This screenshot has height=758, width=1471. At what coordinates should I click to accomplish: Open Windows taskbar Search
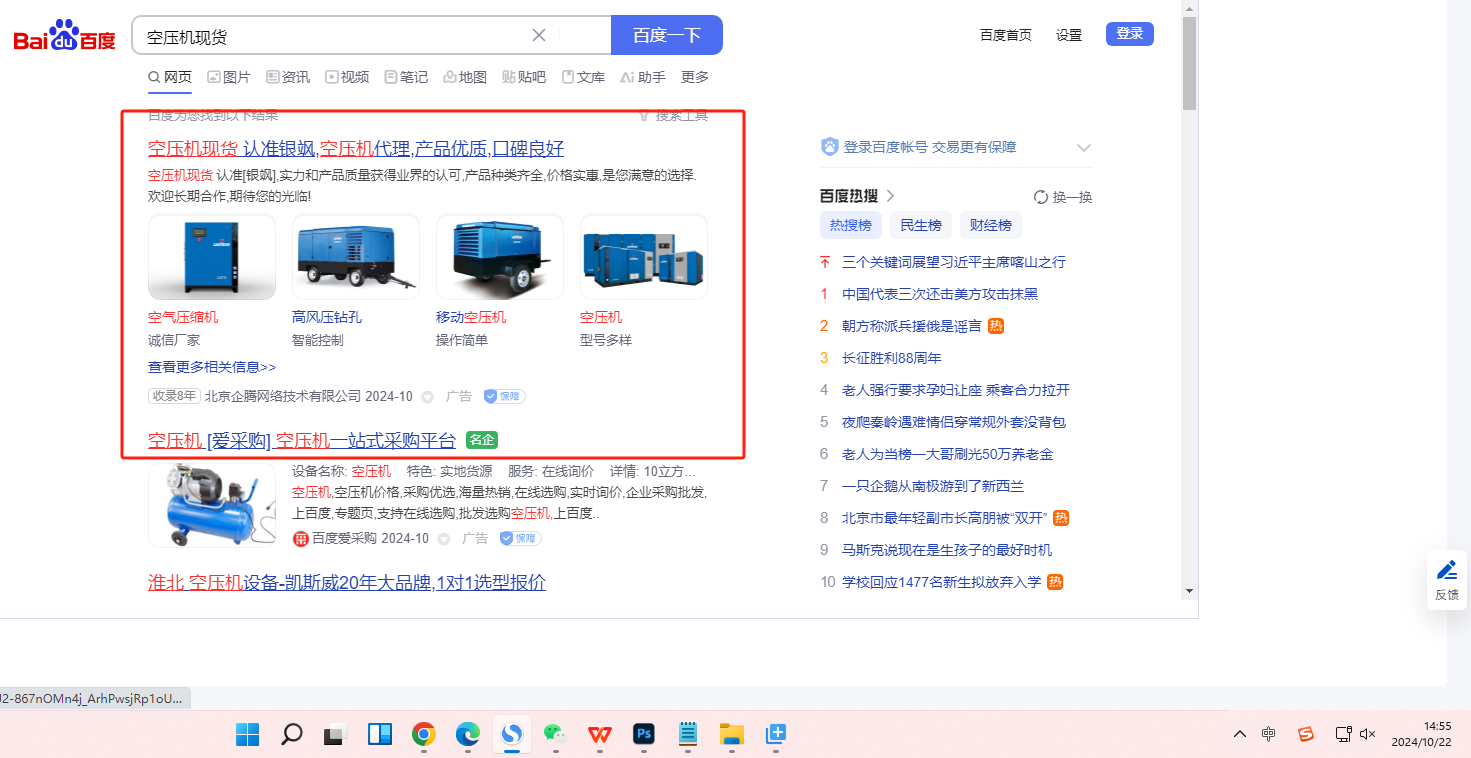(x=292, y=735)
